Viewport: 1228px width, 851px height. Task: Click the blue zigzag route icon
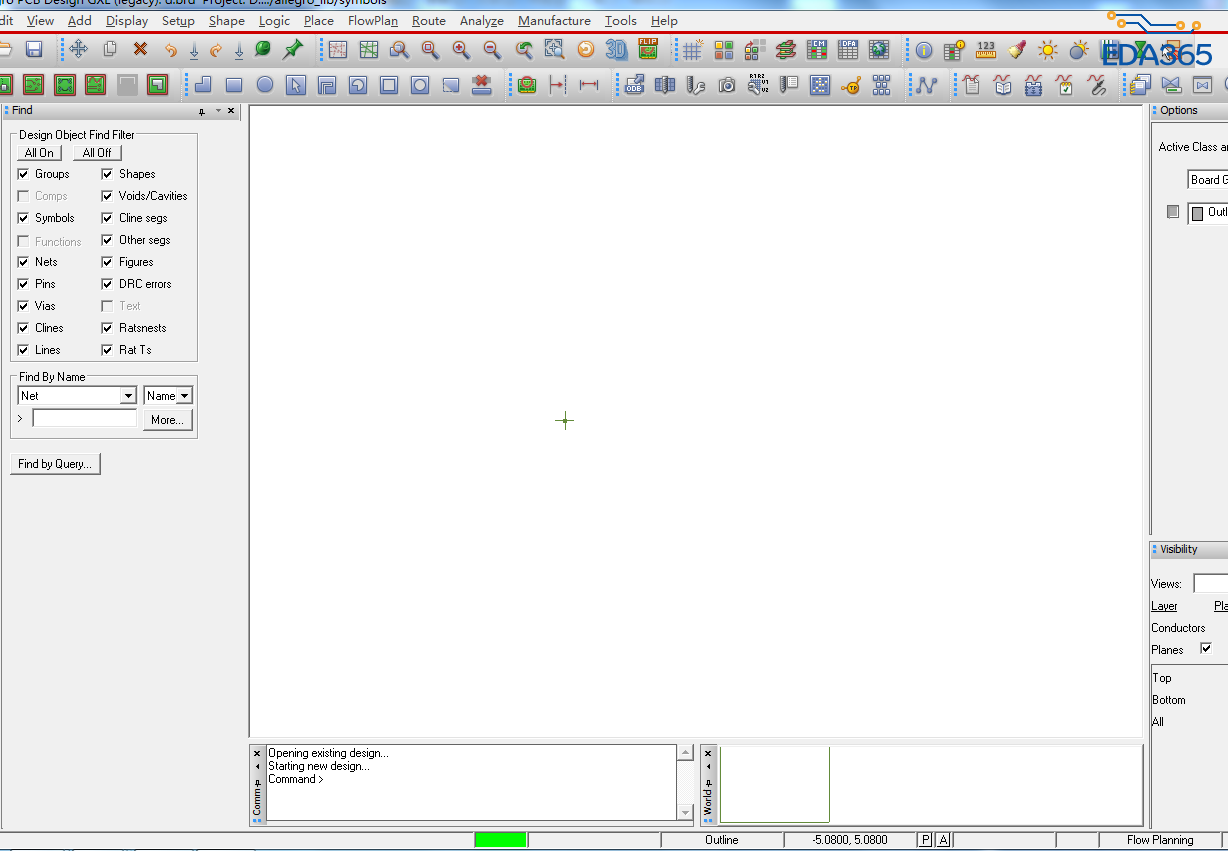(927, 85)
